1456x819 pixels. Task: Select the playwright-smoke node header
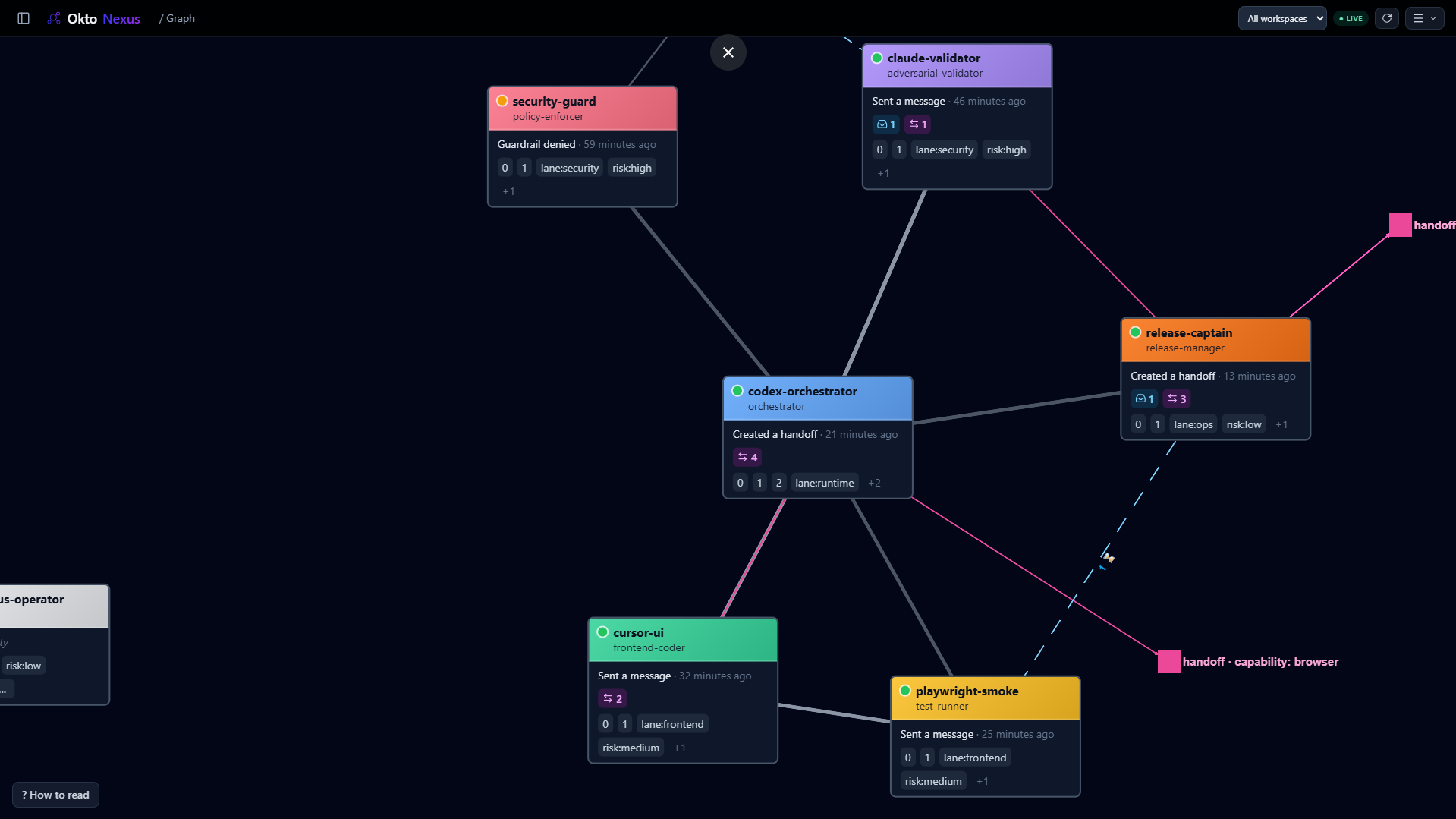point(985,698)
